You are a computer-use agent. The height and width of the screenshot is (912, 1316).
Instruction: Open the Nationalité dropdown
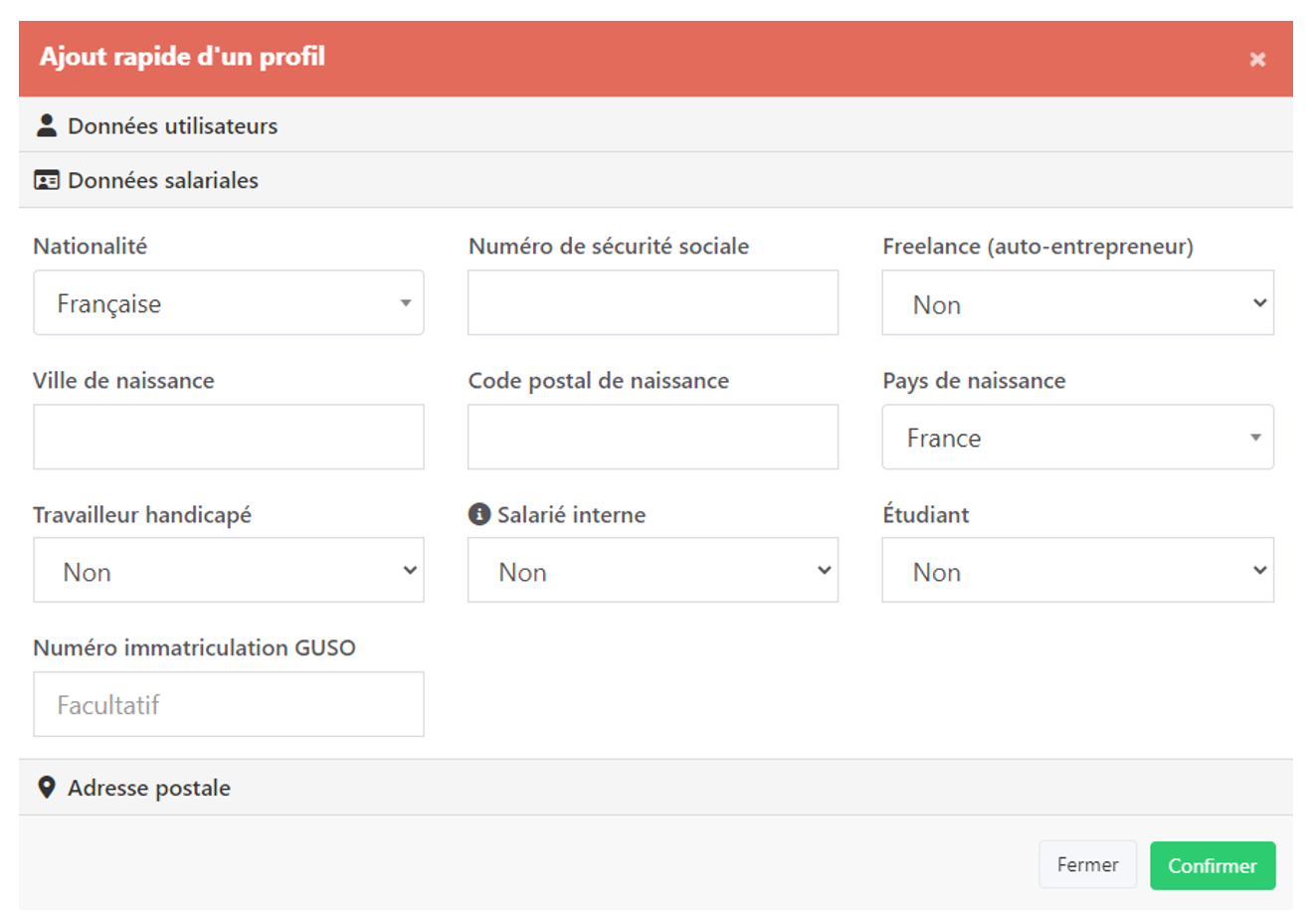[x=229, y=303]
